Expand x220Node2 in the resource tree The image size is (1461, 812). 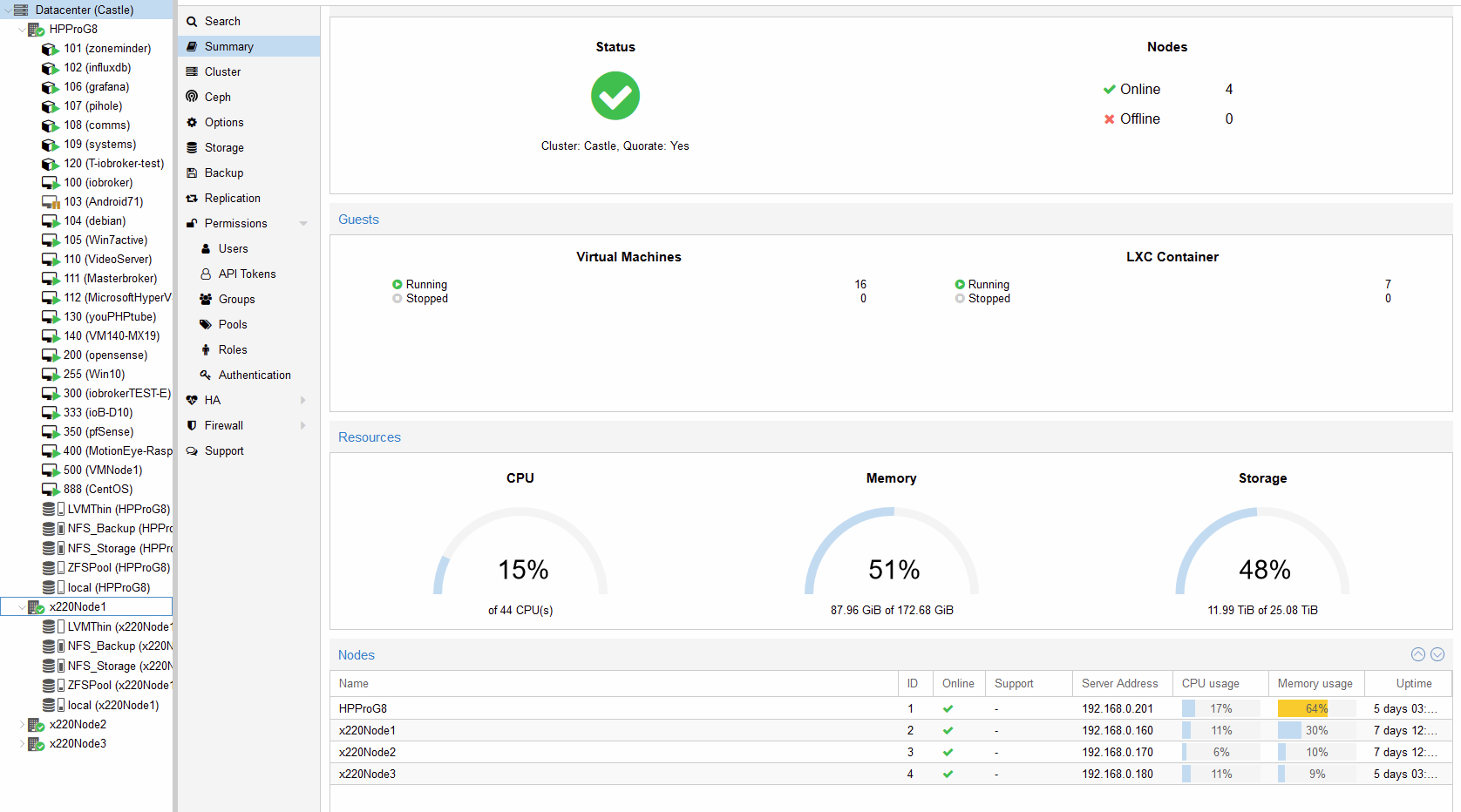coord(22,724)
